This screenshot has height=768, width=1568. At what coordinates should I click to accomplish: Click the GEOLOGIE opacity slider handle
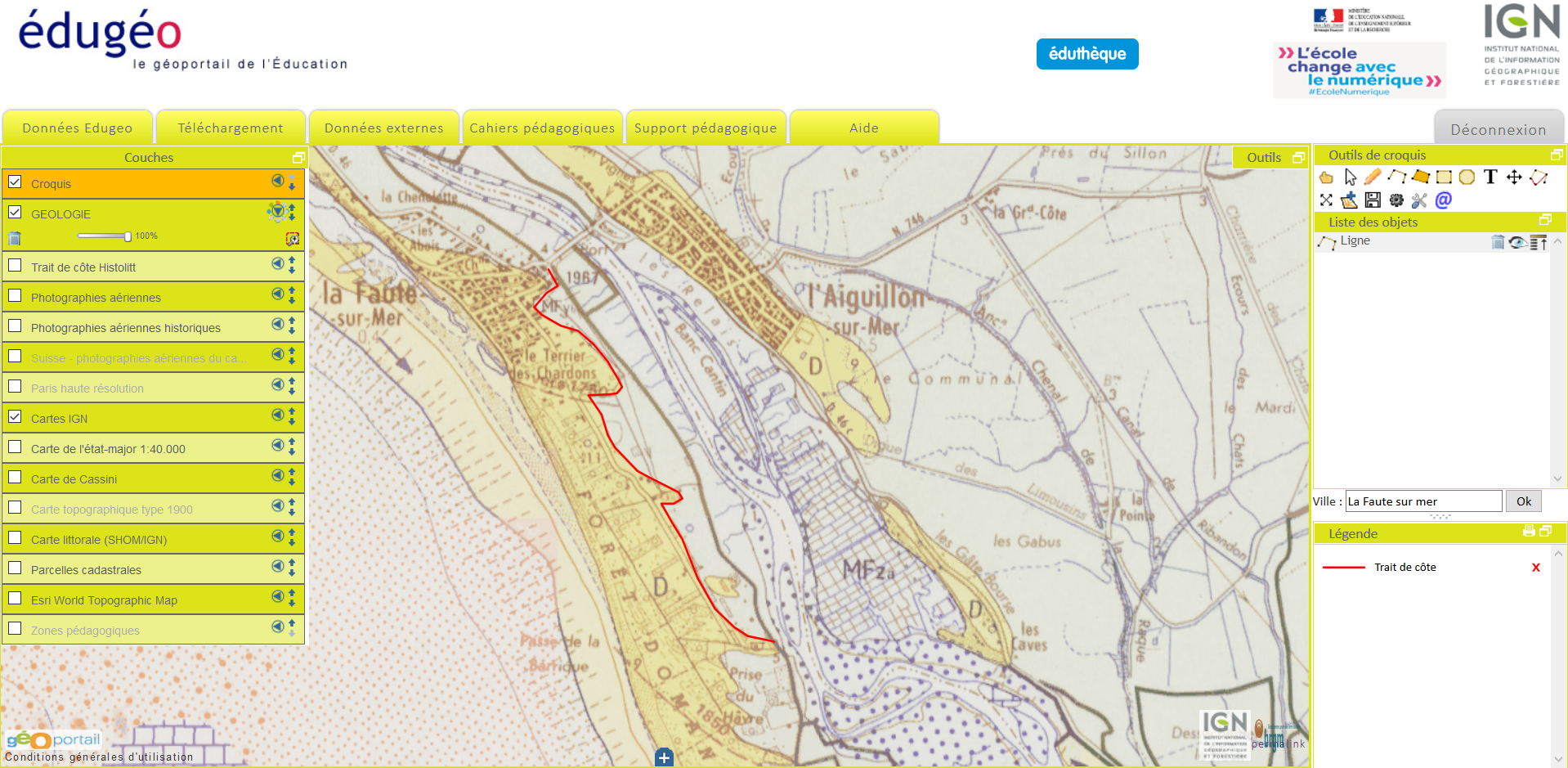(x=128, y=236)
